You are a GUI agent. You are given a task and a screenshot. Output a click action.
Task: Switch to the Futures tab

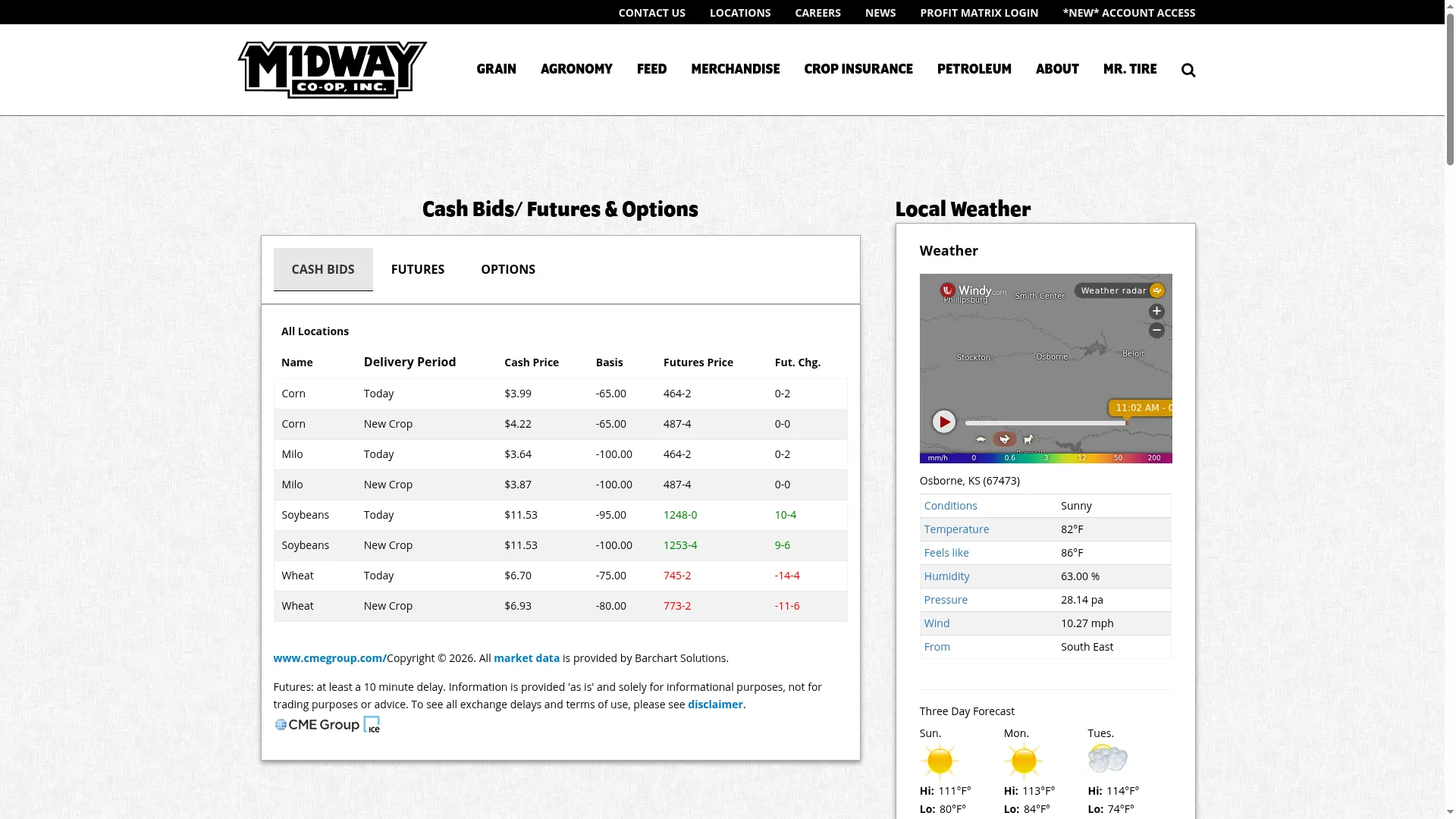pyautogui.click(x=418, y=269)
